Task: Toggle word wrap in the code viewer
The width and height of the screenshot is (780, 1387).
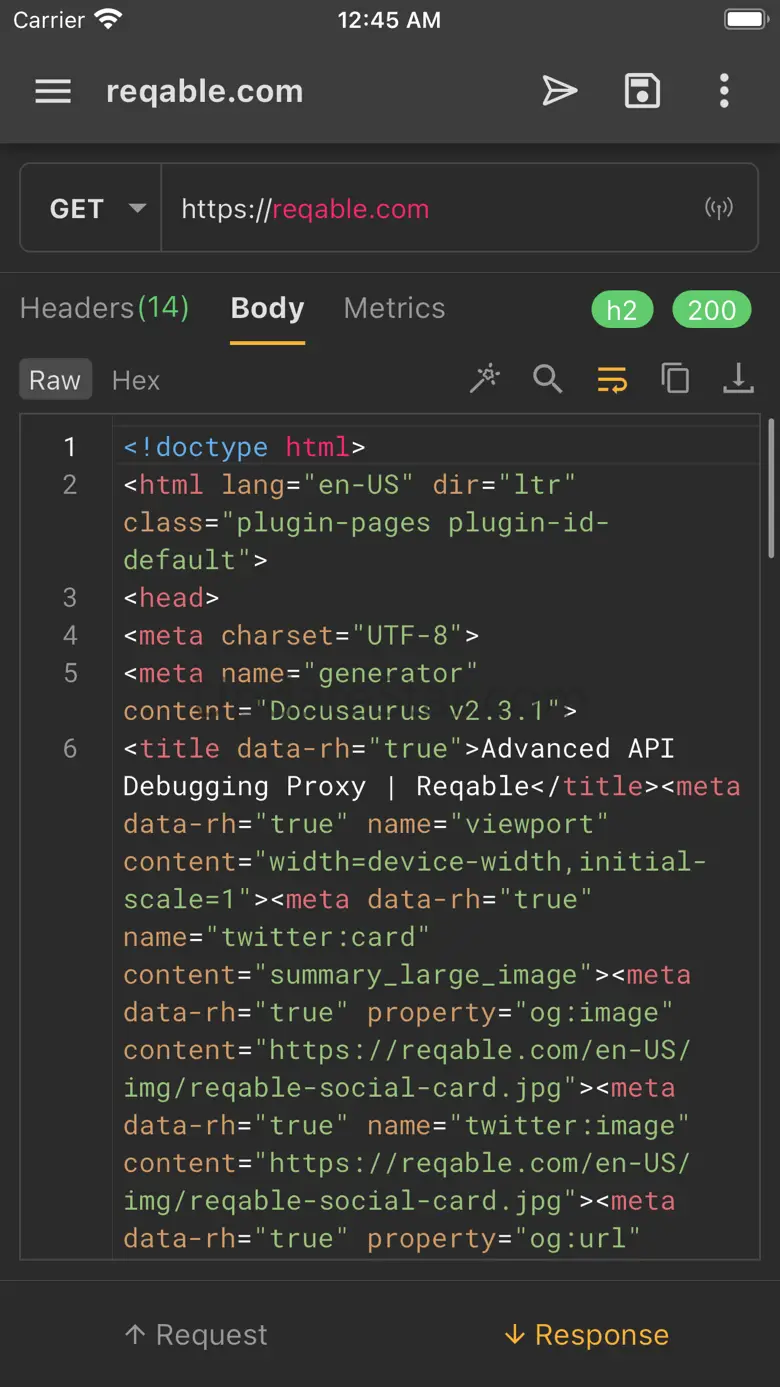Action: tap(612, 380)
